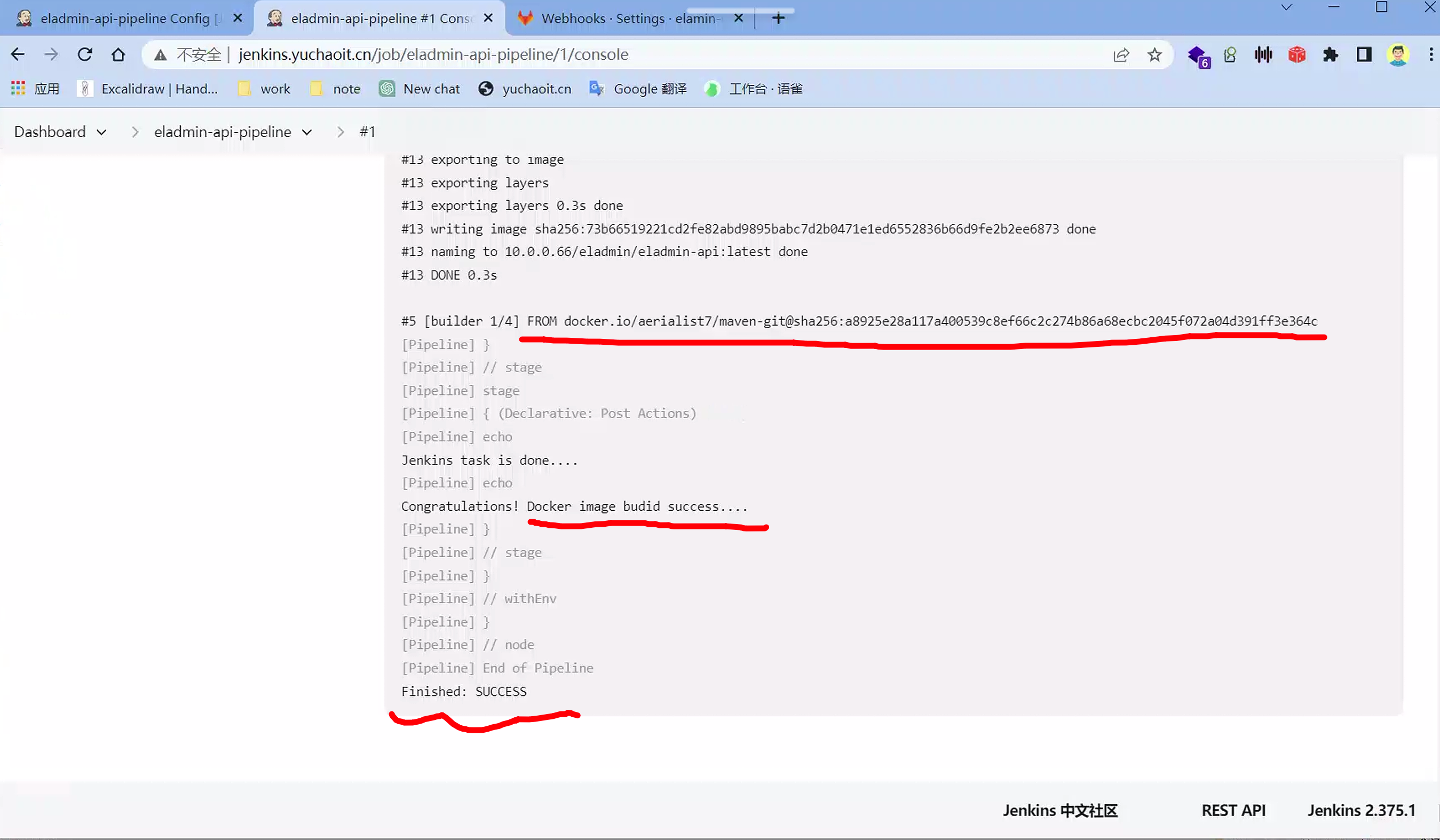Click the bookmark star icon
The image size is (1440, 840).
(x=1154, y=54)
